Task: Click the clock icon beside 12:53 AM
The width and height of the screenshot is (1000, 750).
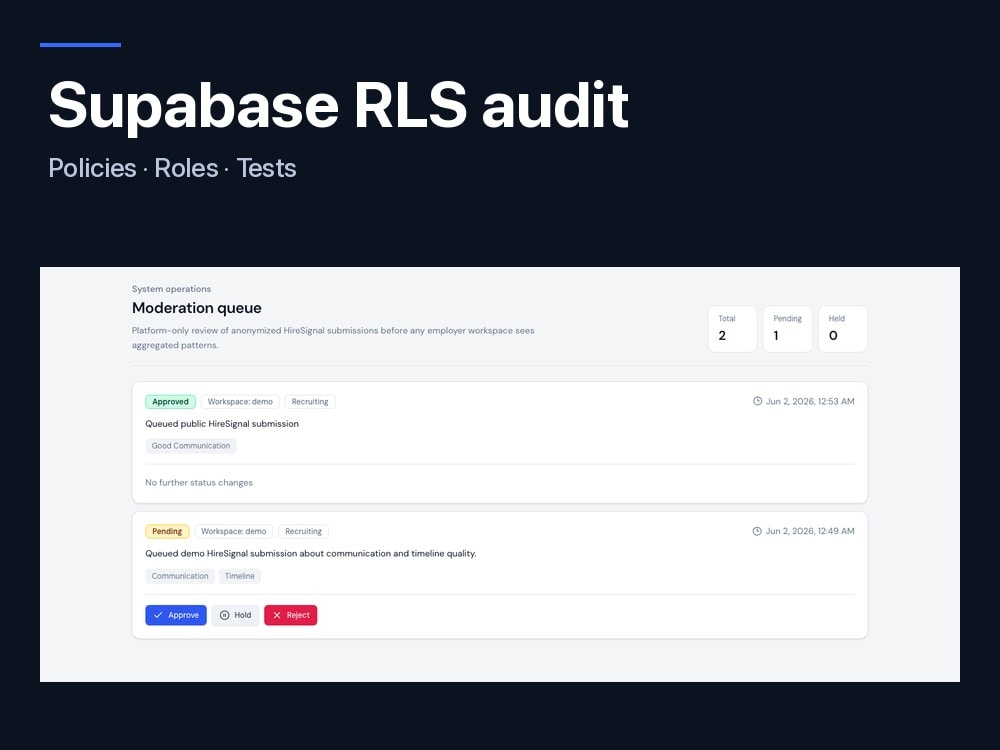Action: [757, 401]
